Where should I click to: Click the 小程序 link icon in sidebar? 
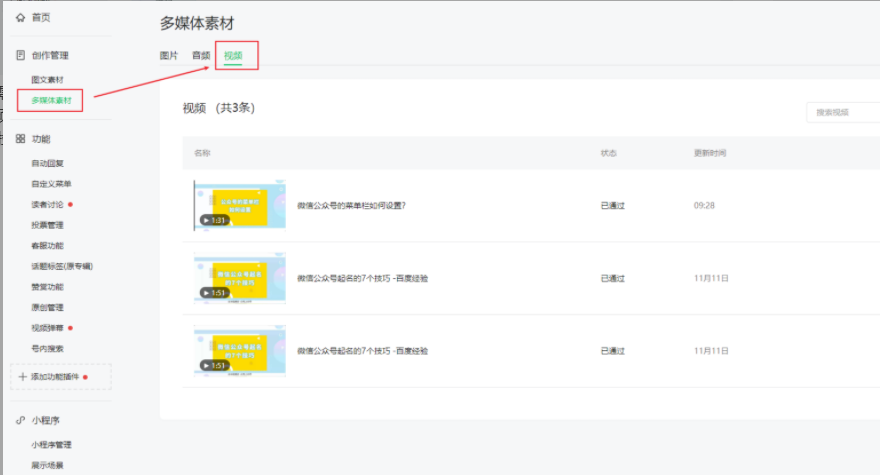click(20, 421)
